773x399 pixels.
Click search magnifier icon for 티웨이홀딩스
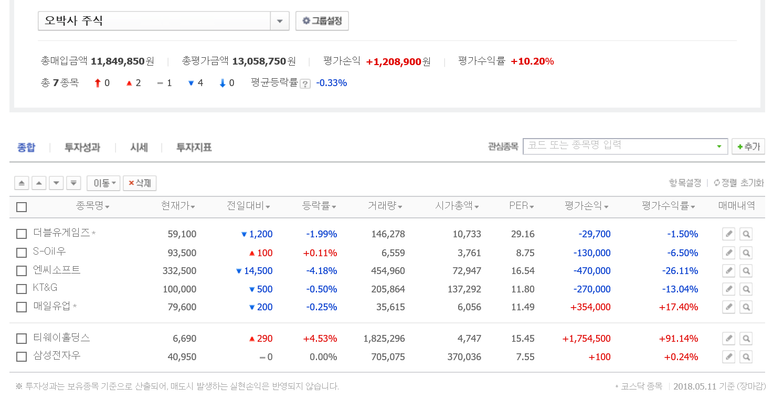pyautogui.click(x=746, y=338)
